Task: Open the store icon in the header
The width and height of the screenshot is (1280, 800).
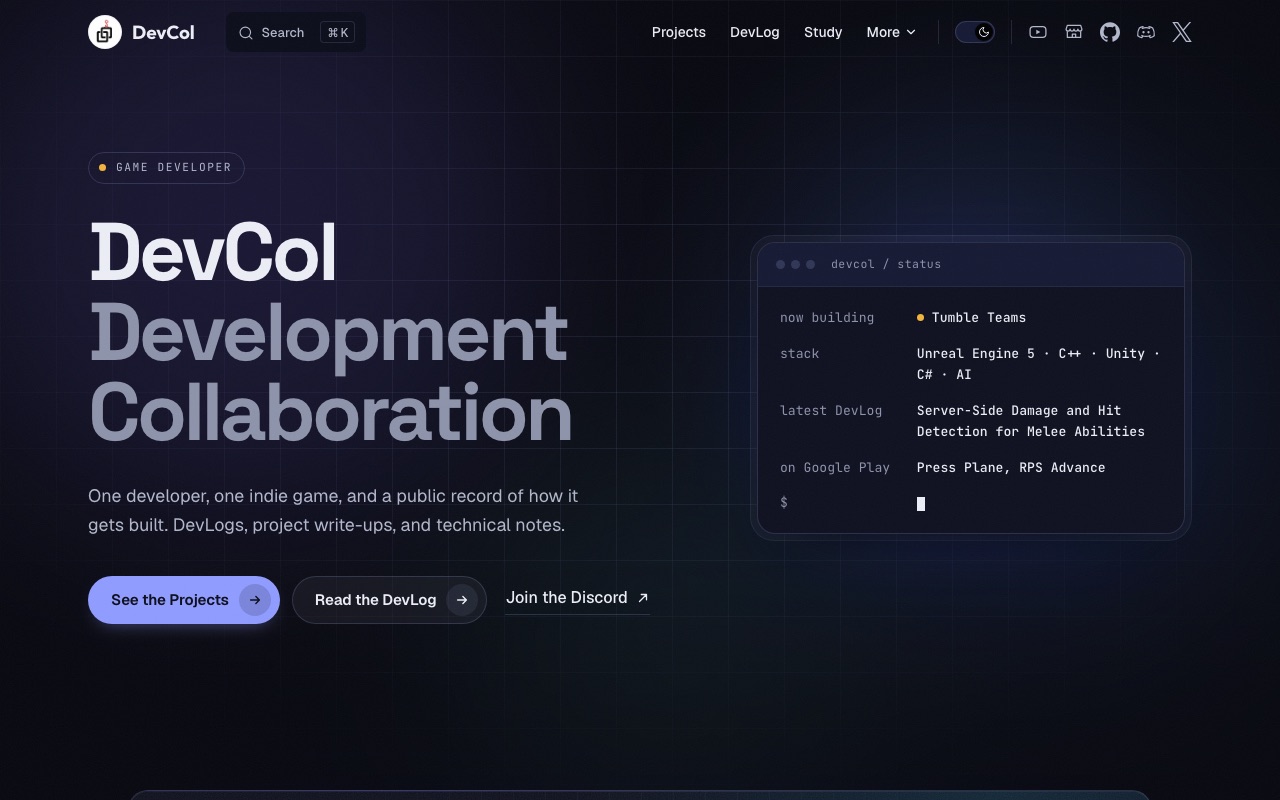Action: click(1074, 32)
